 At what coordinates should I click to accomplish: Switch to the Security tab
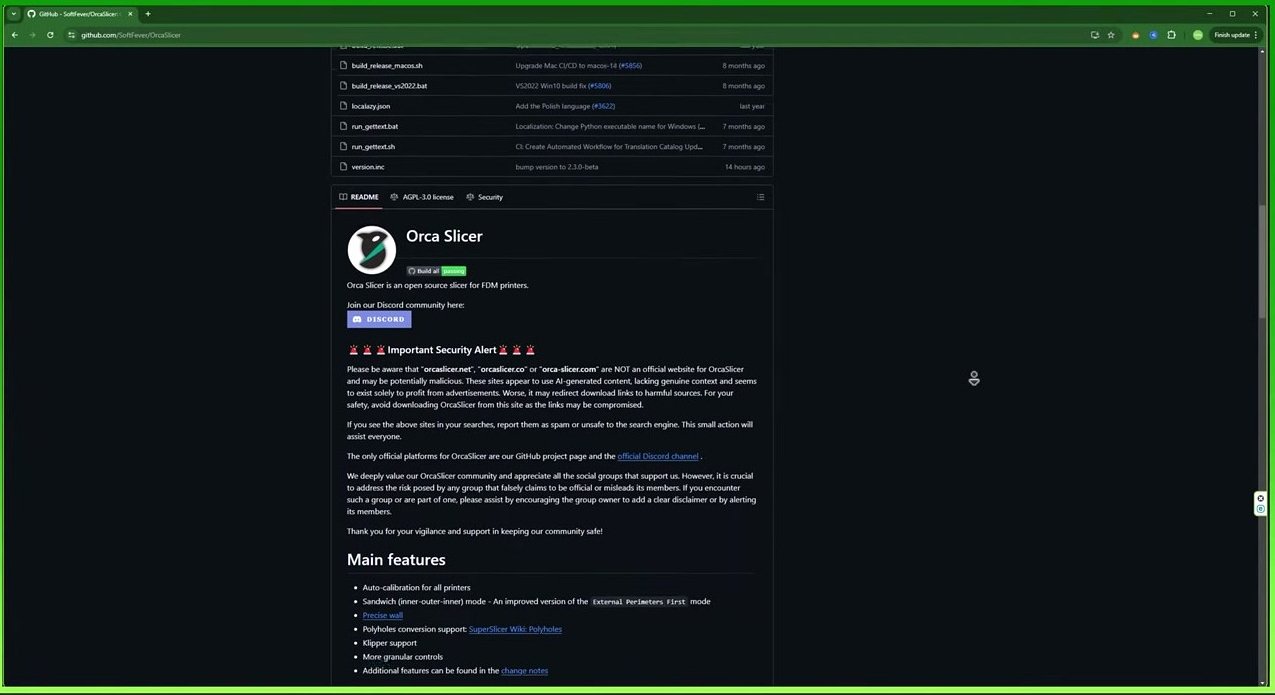click(485, 197)
